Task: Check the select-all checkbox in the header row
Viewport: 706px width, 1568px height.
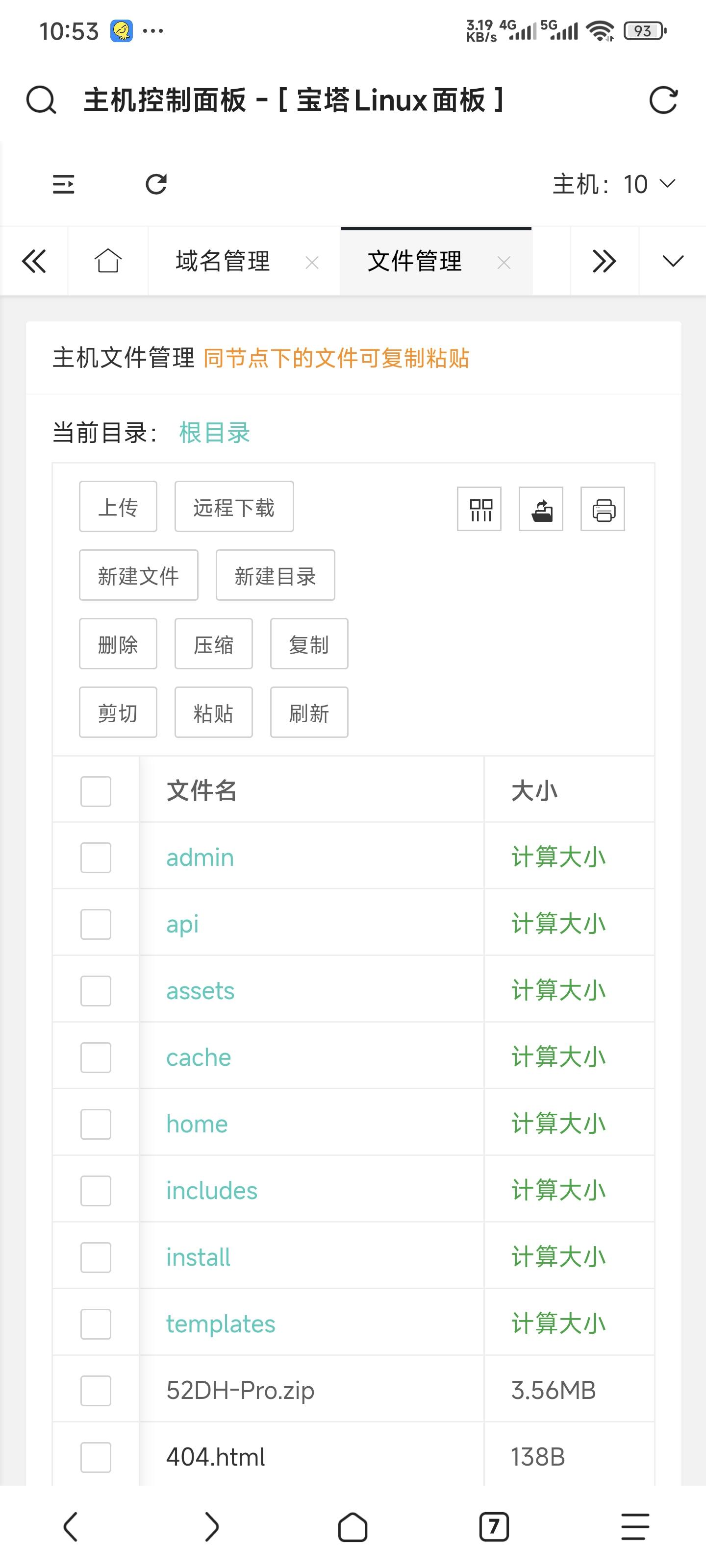Action: (95, 791)
